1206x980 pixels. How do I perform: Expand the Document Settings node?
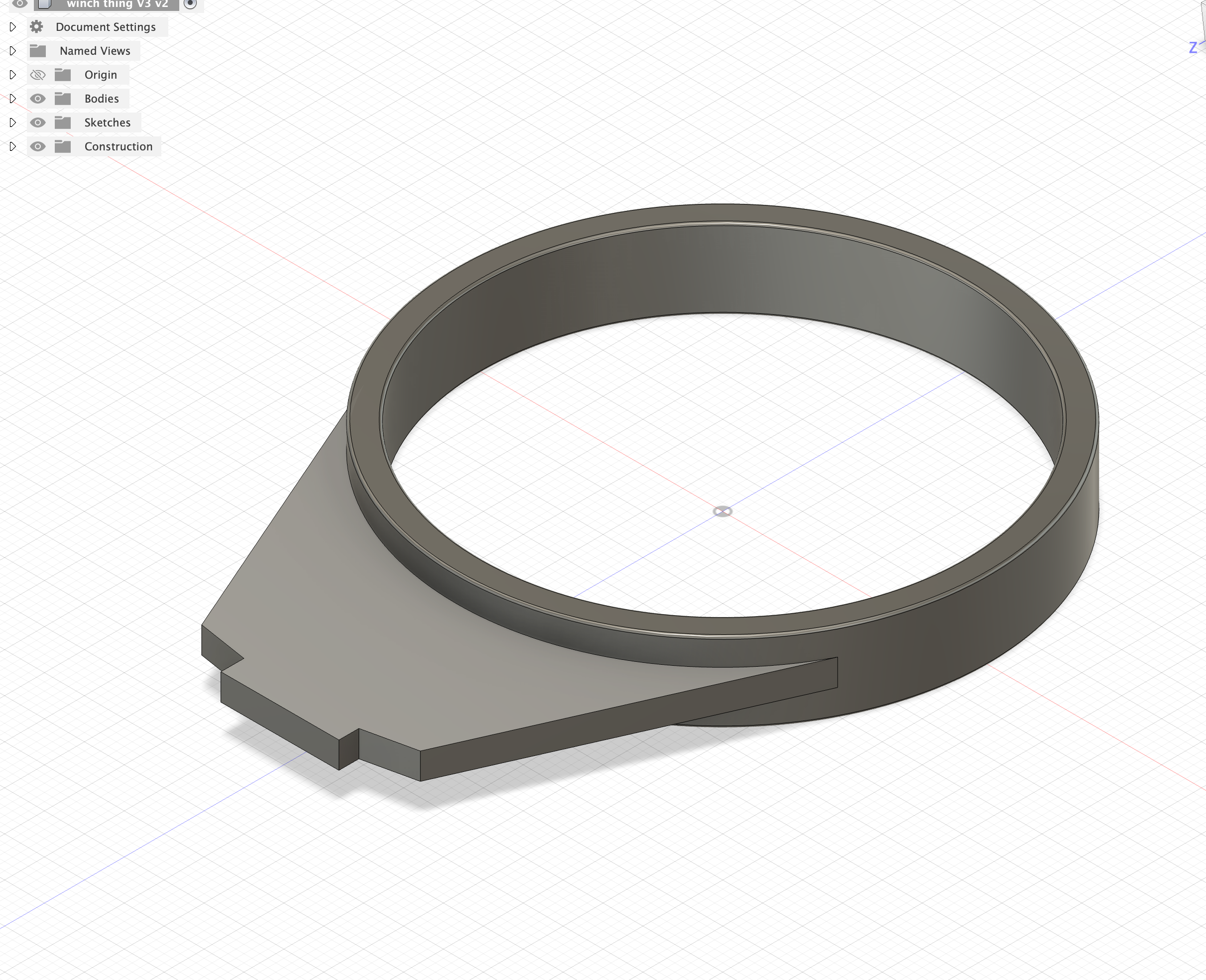tap(12, 26)
